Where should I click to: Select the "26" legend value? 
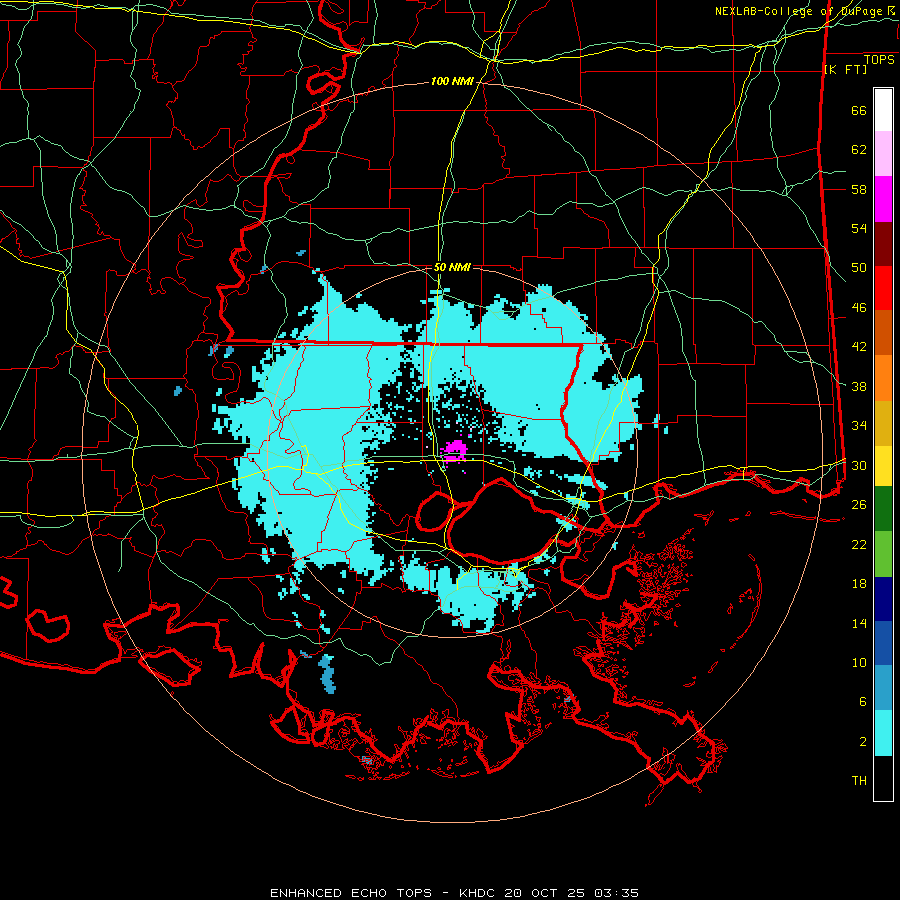[859, 505]
